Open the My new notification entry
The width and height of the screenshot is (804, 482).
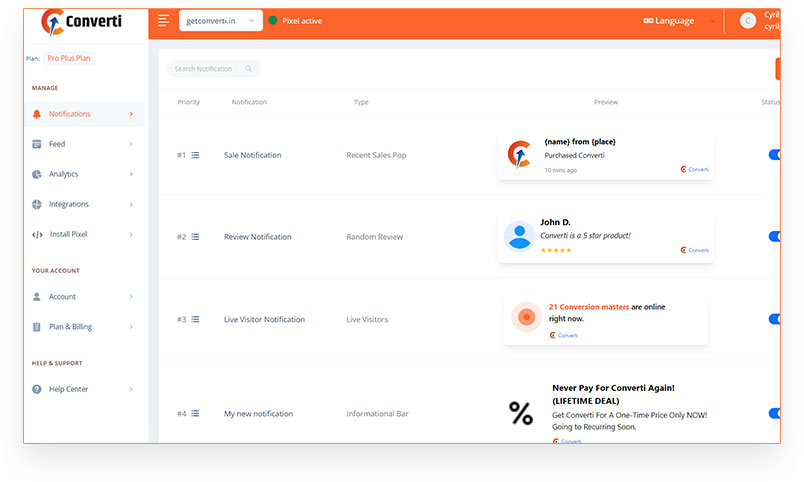tap(258, 414)
